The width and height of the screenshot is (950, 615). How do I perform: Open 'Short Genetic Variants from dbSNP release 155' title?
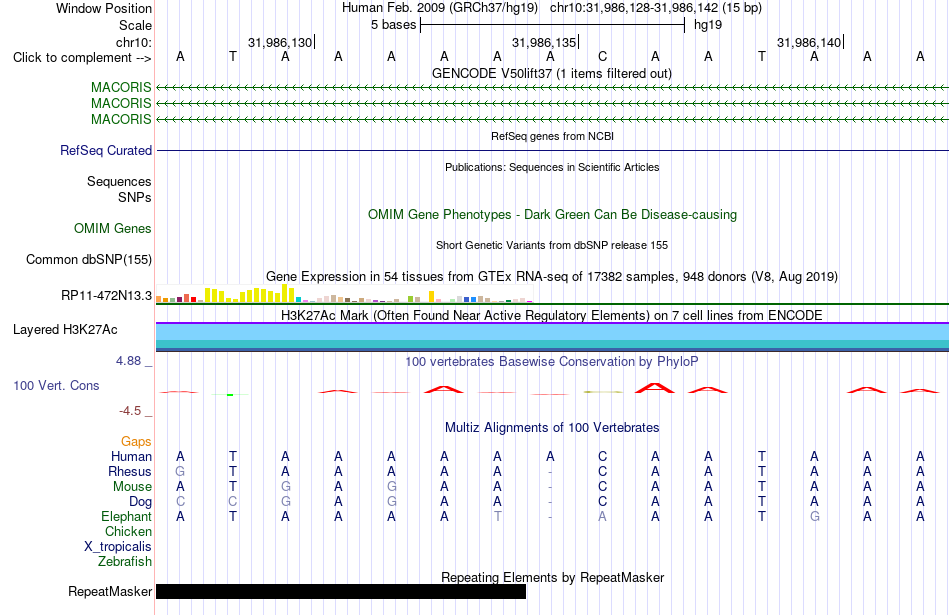click(x=552, y=245)
